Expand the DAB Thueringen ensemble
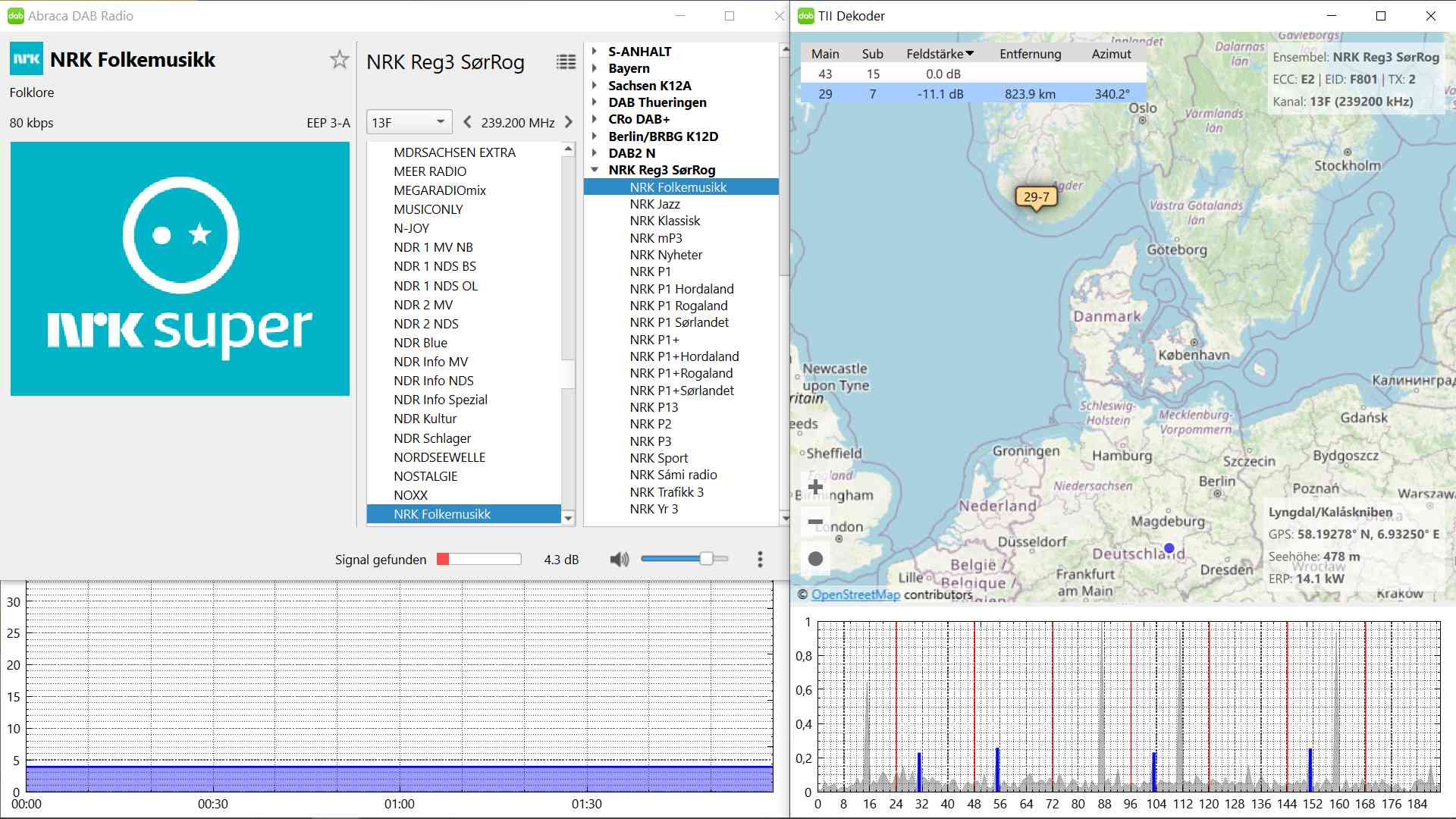This screenshot has height=819, width=1456. (595, 102)
